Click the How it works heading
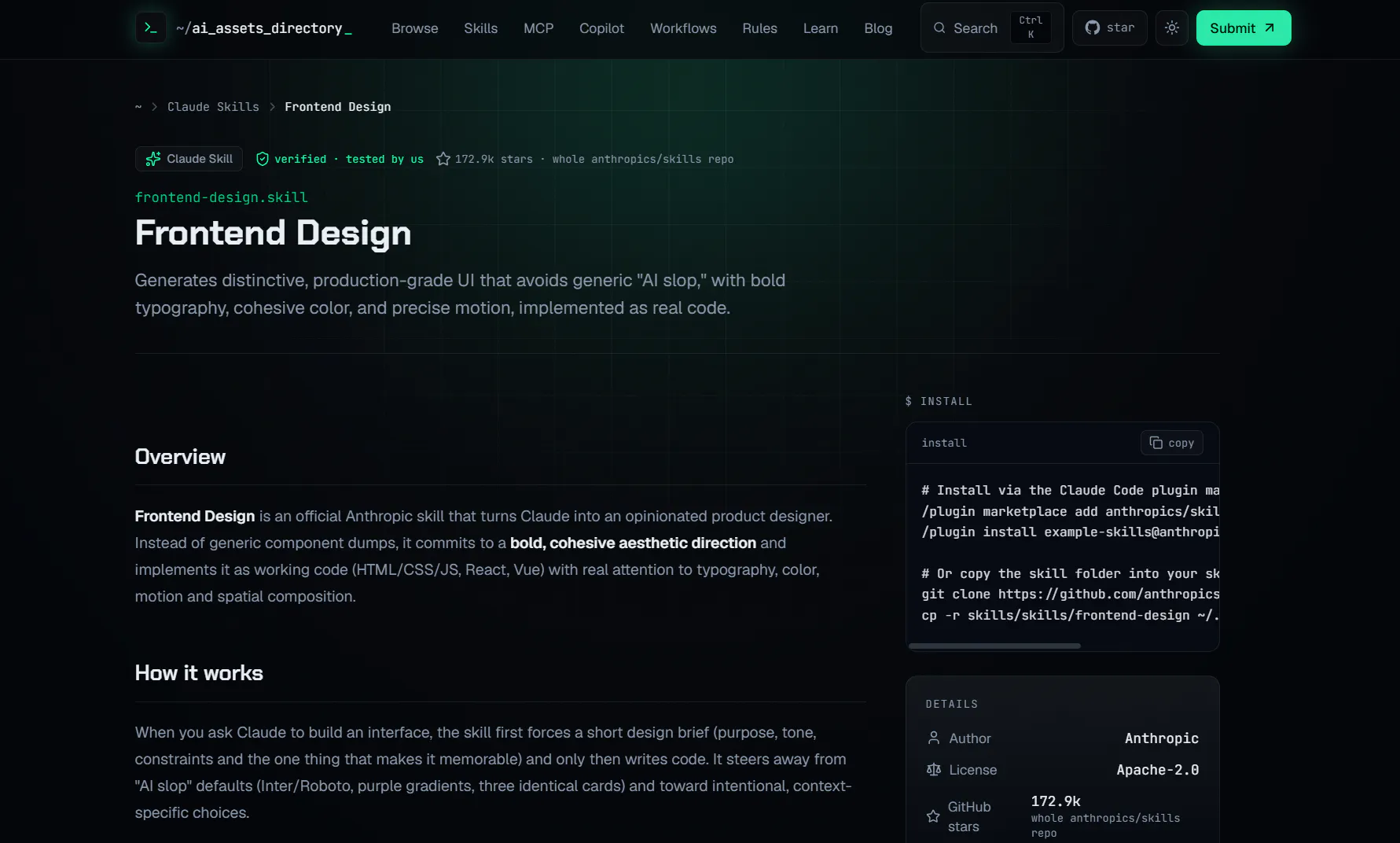This screenshot has height=843, width=1400. [199, 673]
